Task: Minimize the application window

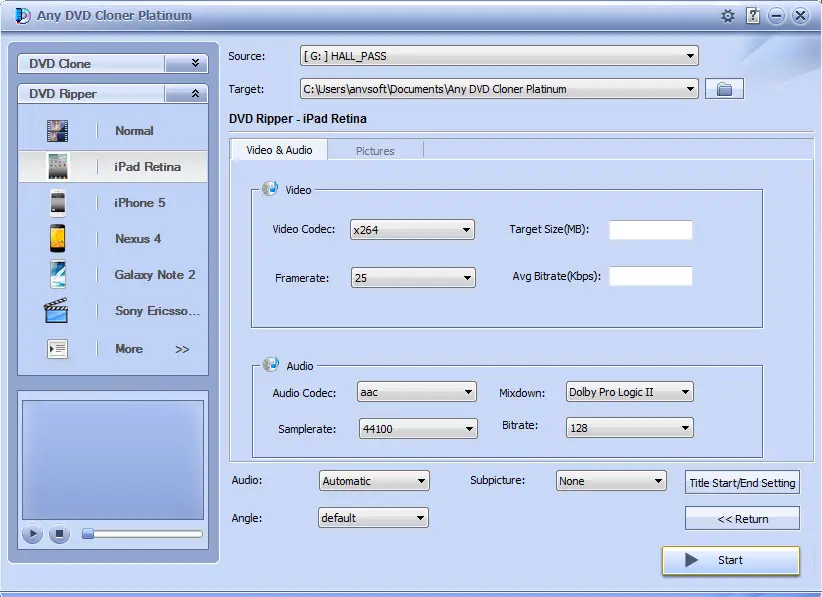Action: coord(776,16)
